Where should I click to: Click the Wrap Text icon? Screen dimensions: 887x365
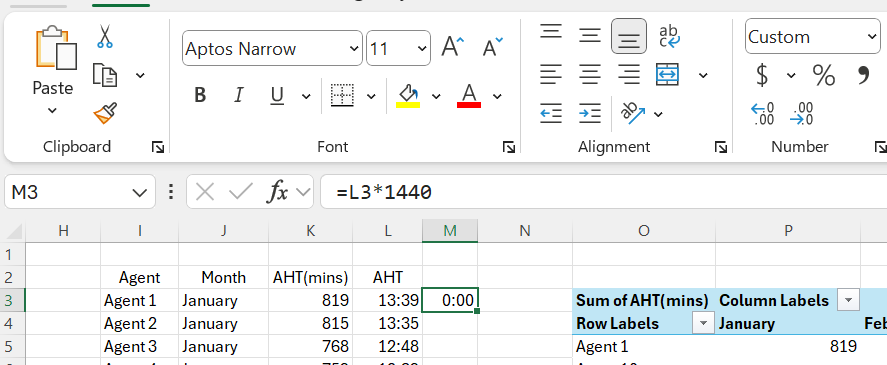click(x=670, y=36)
